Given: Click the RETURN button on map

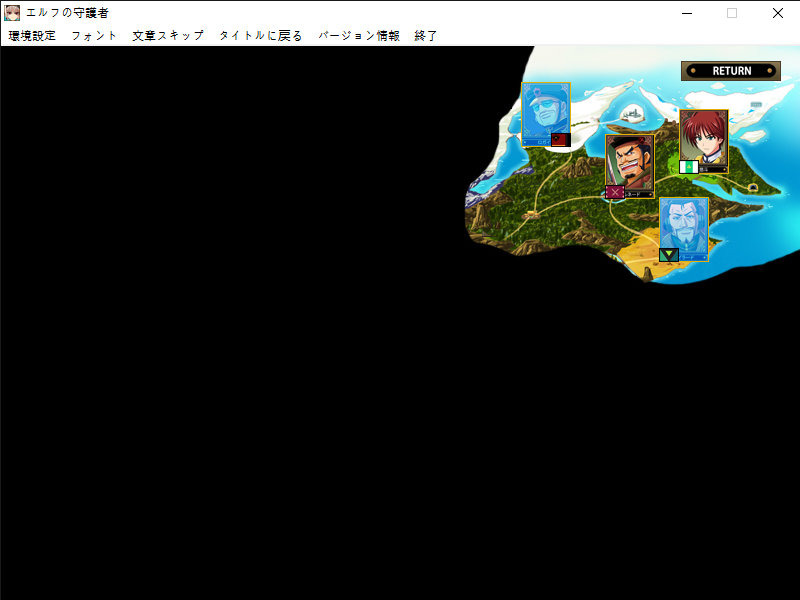Looking at the screenshot, I should (731, 71).
